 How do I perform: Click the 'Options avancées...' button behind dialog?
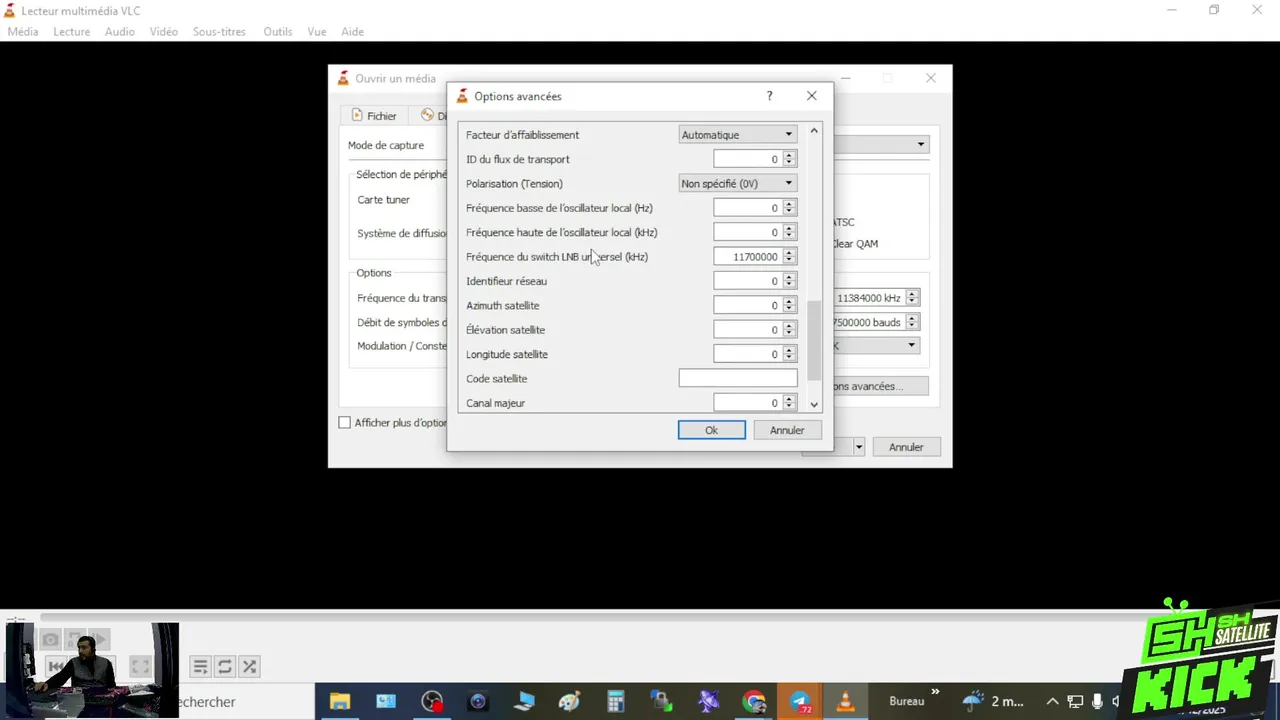click(880, 386)
